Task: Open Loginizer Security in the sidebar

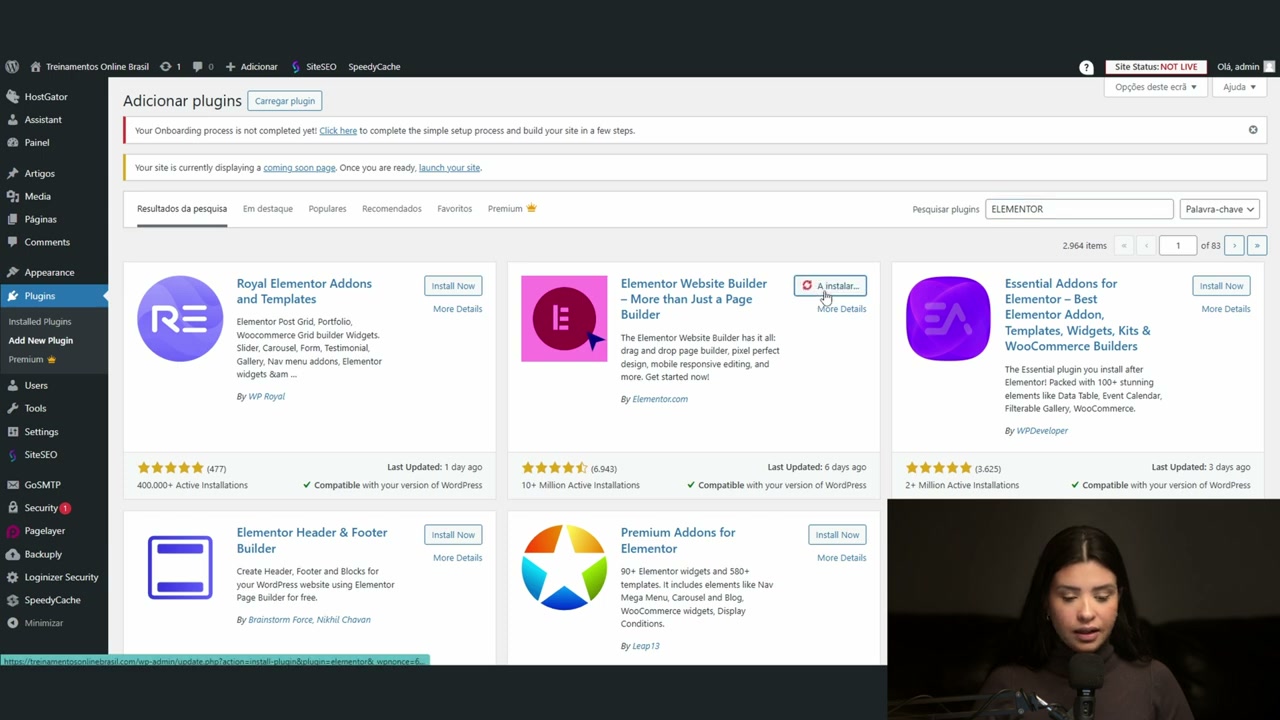Action: (61, 577)
